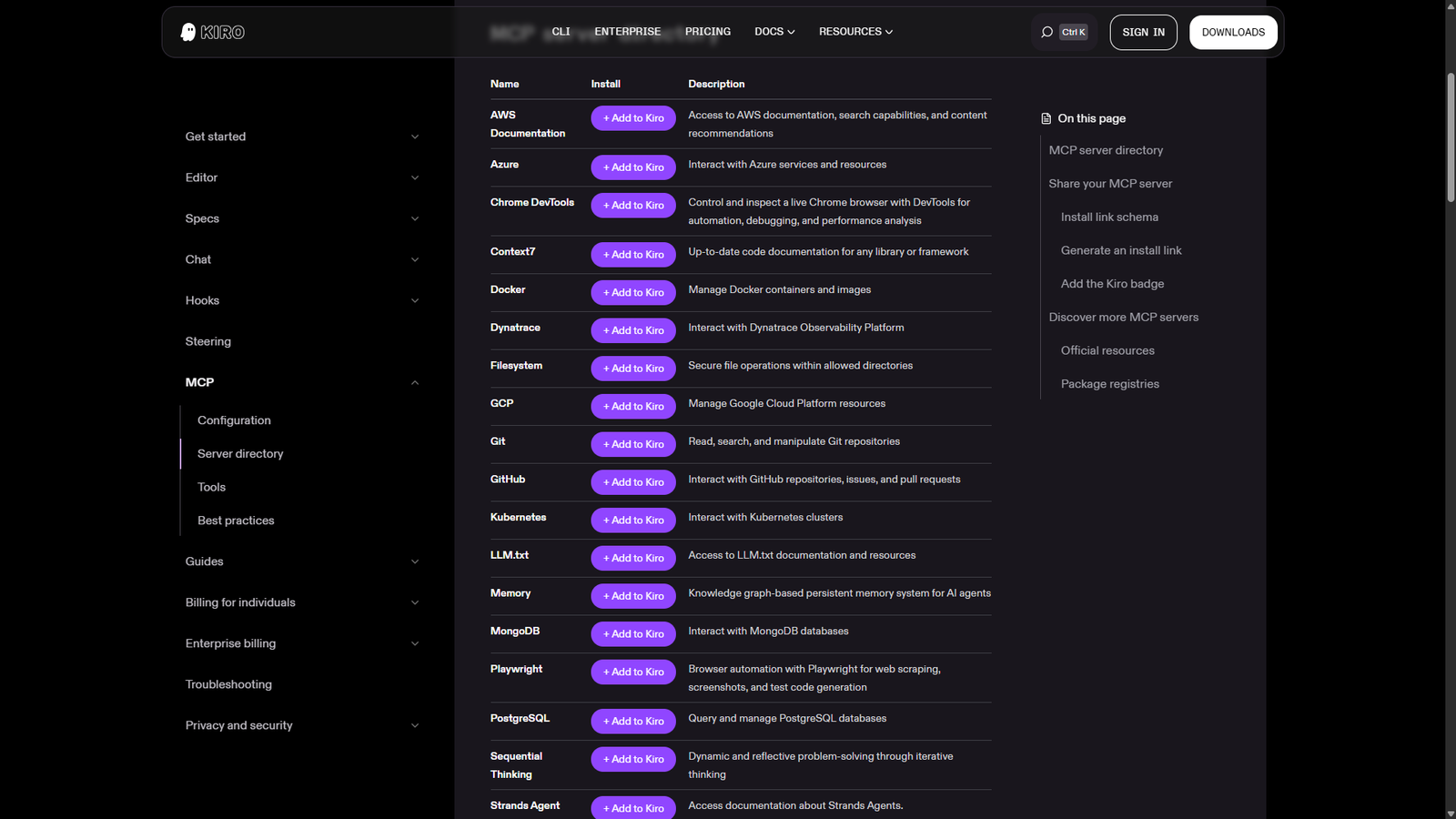Click the On this page document icon

point(1046,118)
